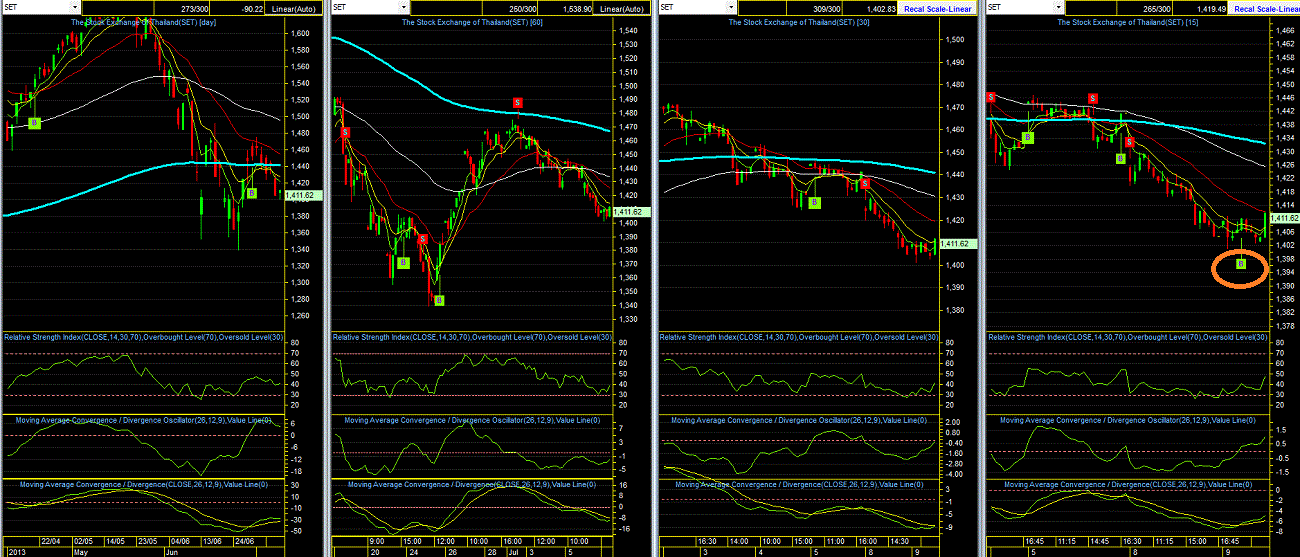Click the sell marker in the 30-minute chart
This screenshot has width=1300, height=557.
tap(865, 183)
